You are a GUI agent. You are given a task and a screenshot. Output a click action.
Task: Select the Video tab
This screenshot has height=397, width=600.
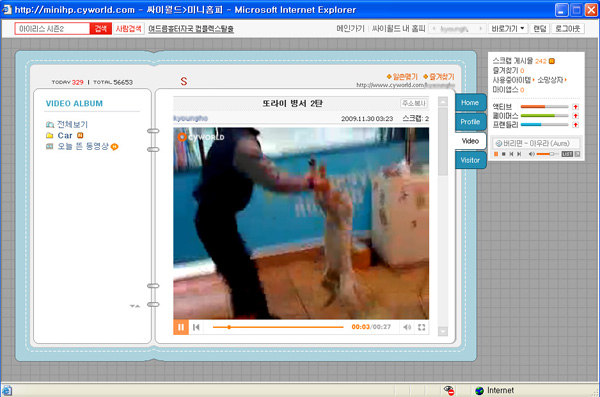(x=470, y=141)
